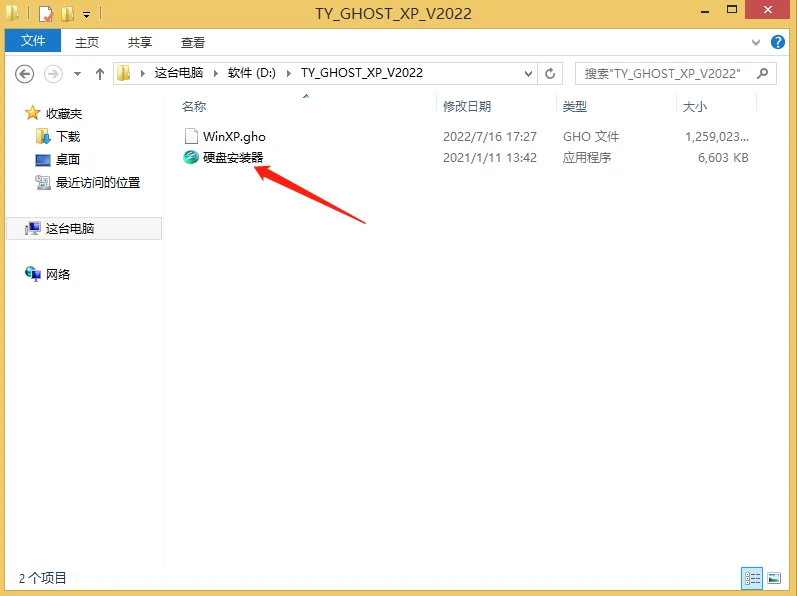Click 软件 (D:) in the address breadcrumb
The height and width of the screenshot is (596, 797).
coord(252,73)
